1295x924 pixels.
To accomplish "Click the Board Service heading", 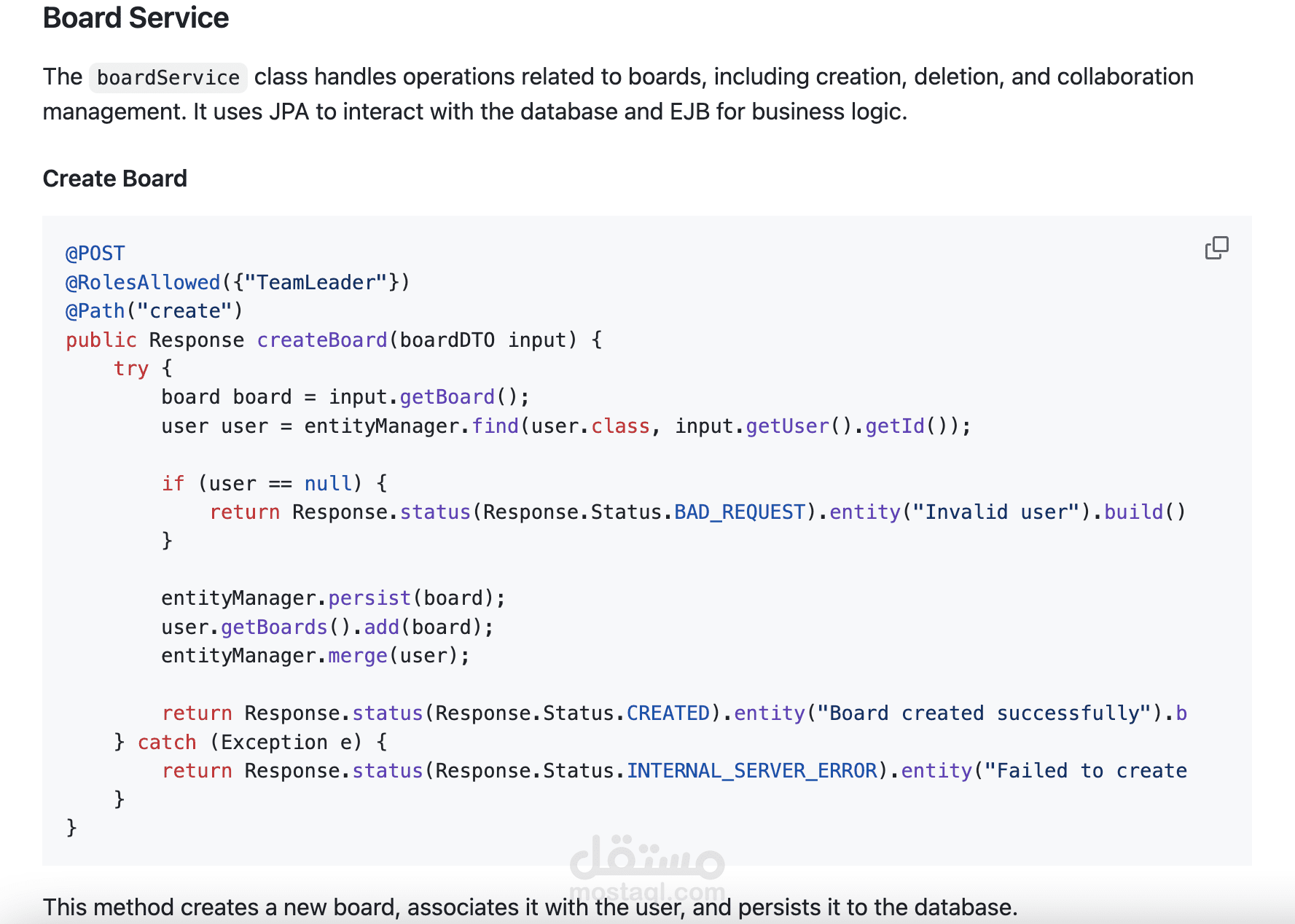I will 136,18.
